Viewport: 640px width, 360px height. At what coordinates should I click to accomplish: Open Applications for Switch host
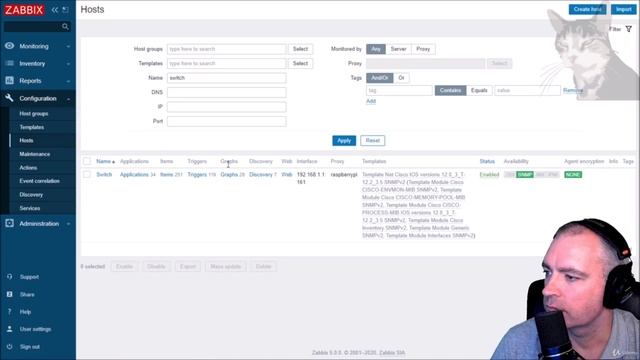click(134, 174)
